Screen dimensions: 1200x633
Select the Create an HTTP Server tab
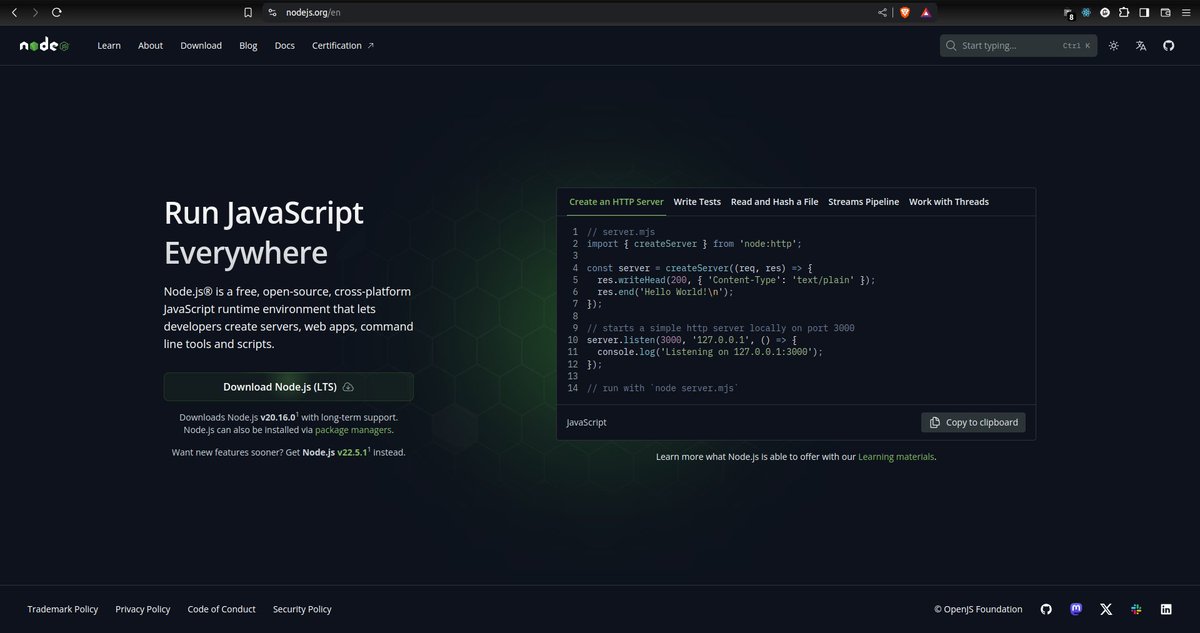[616, 202]
